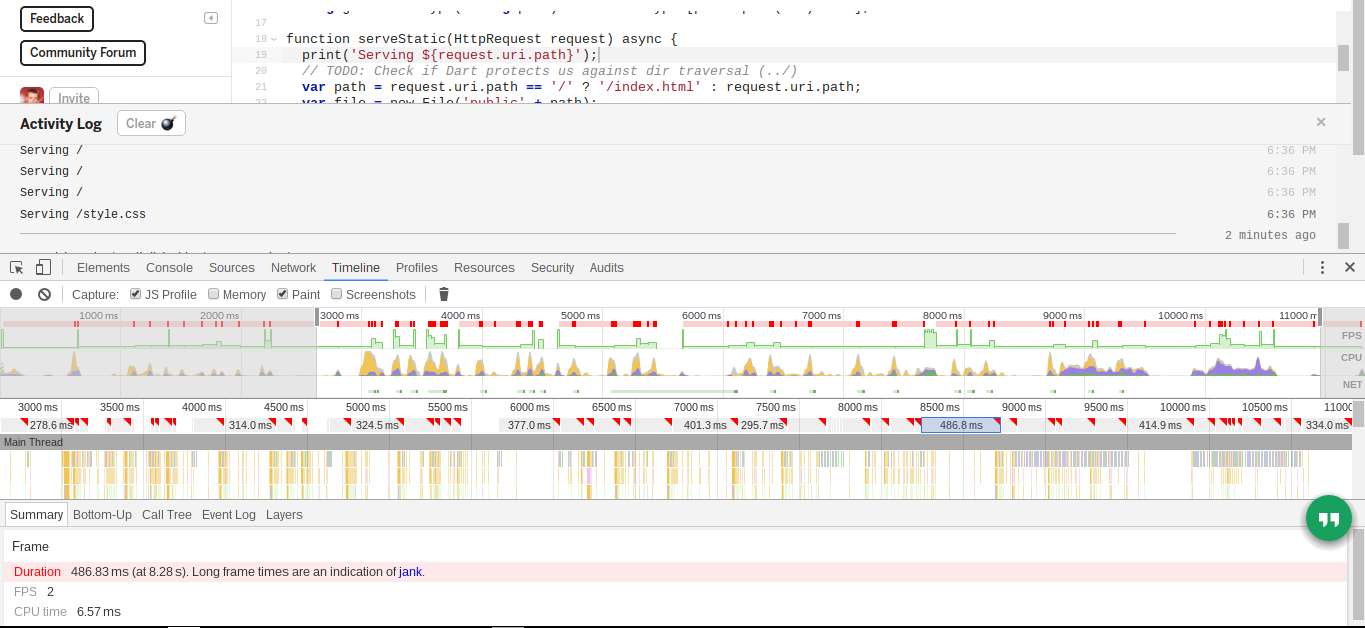Switch to the Console tab
The width and height of the screenshot is (1365, 628).
tap(169, 267)
